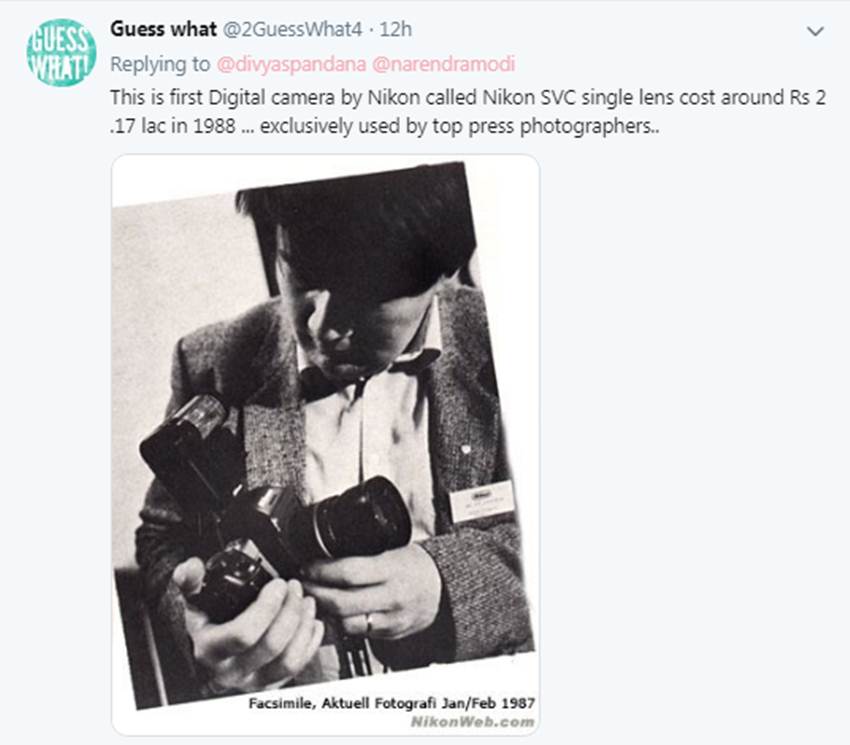The height and width of the screenshot is (745, 850).
Task: Open the "Guess what" display name profile
Action: [x=163, y=29]
